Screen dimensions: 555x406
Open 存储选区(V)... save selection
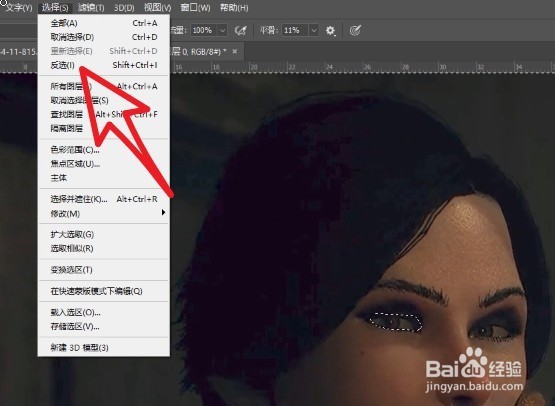pyautogui.click(x=104, y=327)
